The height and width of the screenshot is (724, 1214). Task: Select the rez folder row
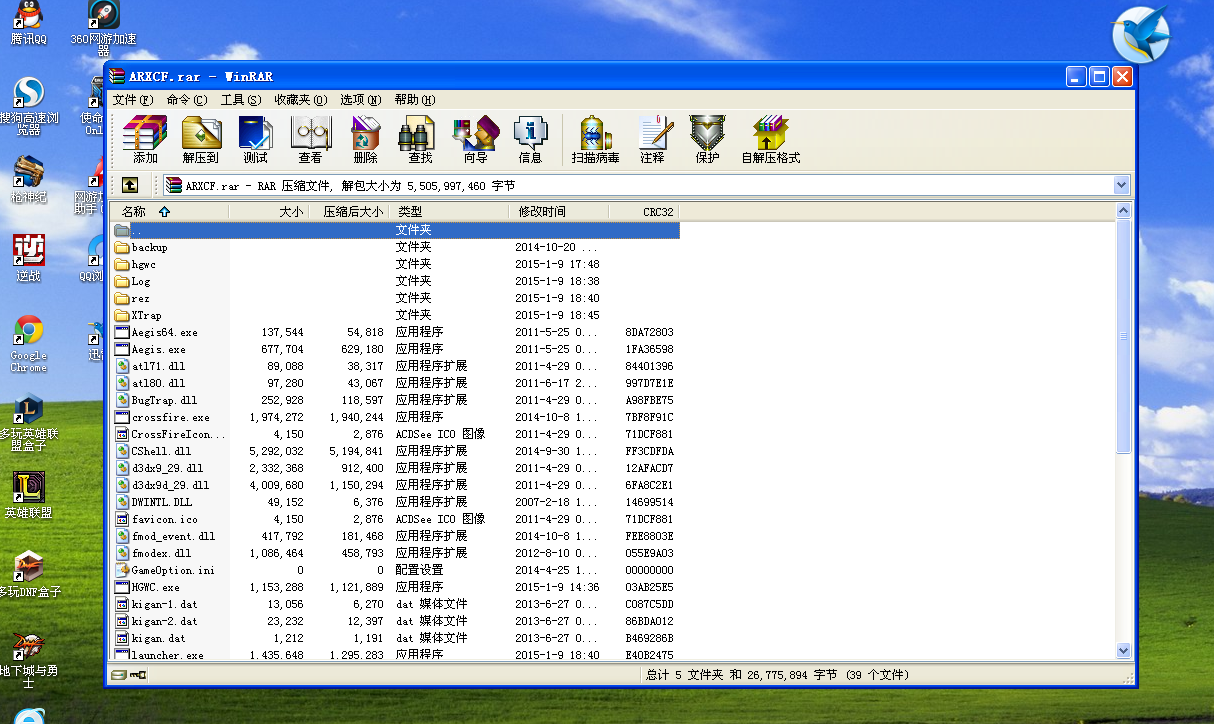point(395,298)
